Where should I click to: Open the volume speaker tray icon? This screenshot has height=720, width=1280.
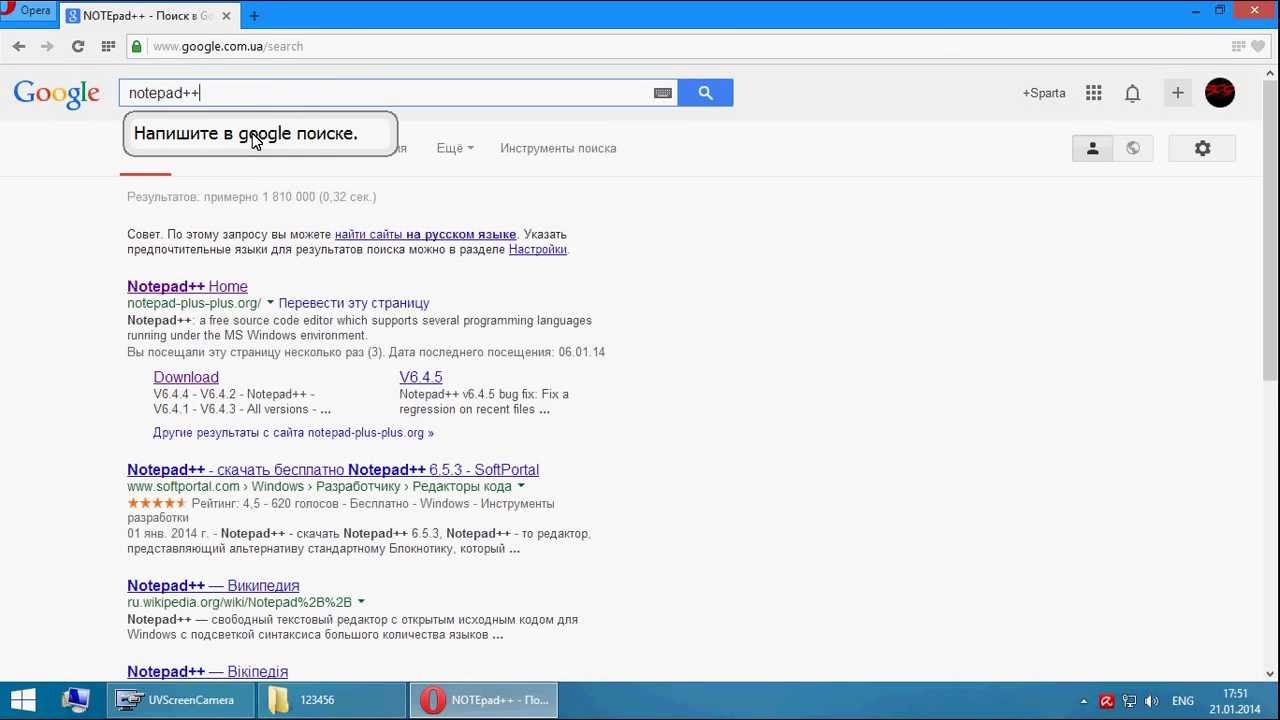pyautogui.click(x=1151, y=701)
